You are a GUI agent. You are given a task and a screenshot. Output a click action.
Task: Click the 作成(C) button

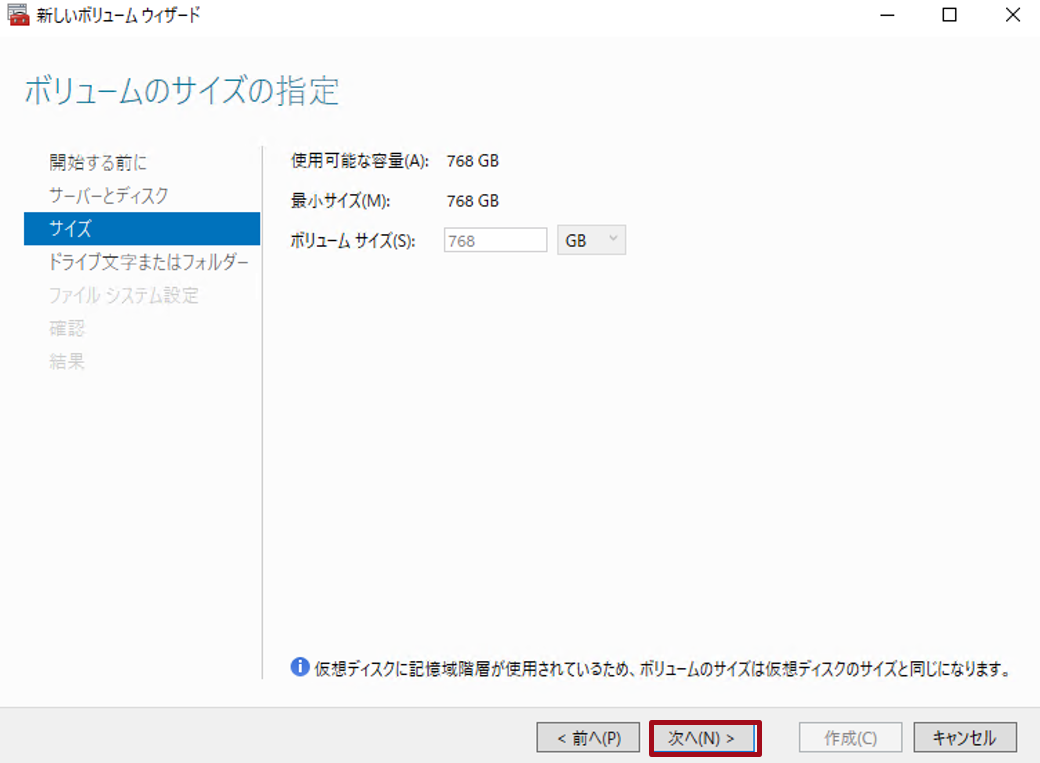(x=849, y=737)
